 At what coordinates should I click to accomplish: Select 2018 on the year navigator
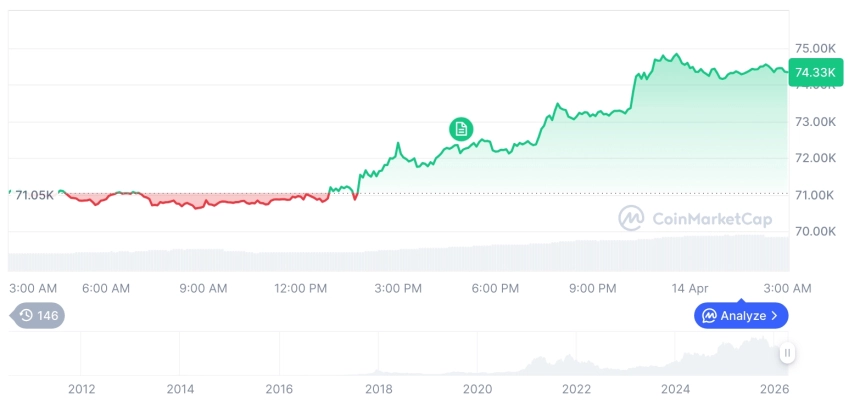pos(378,389)
